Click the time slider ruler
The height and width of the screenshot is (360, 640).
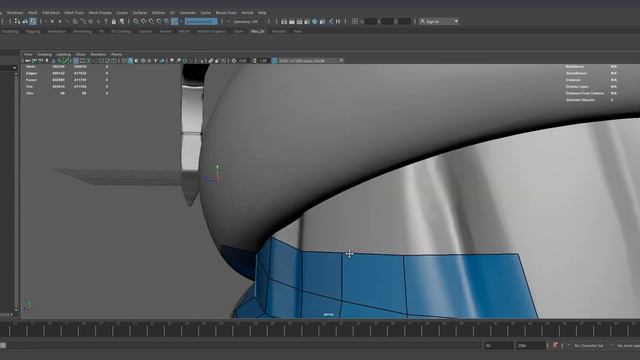(320, 329)
